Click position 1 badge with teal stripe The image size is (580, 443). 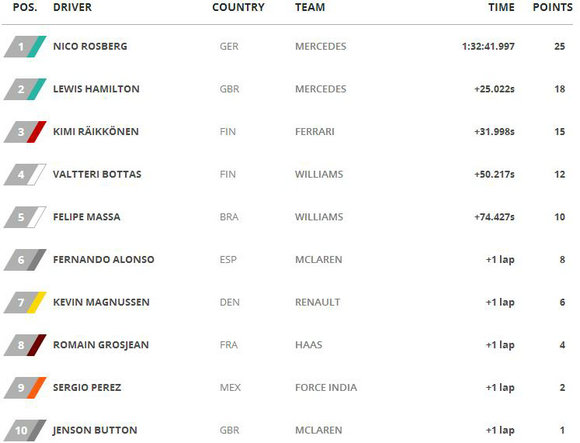[x=25, y=47]
